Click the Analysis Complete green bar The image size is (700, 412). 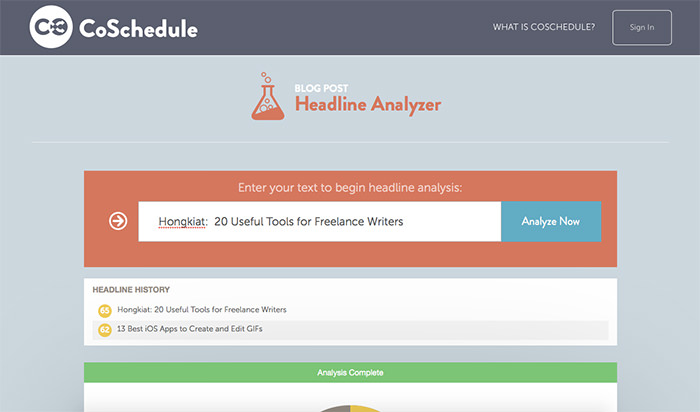pyautogui.click(x=350, y=372)
